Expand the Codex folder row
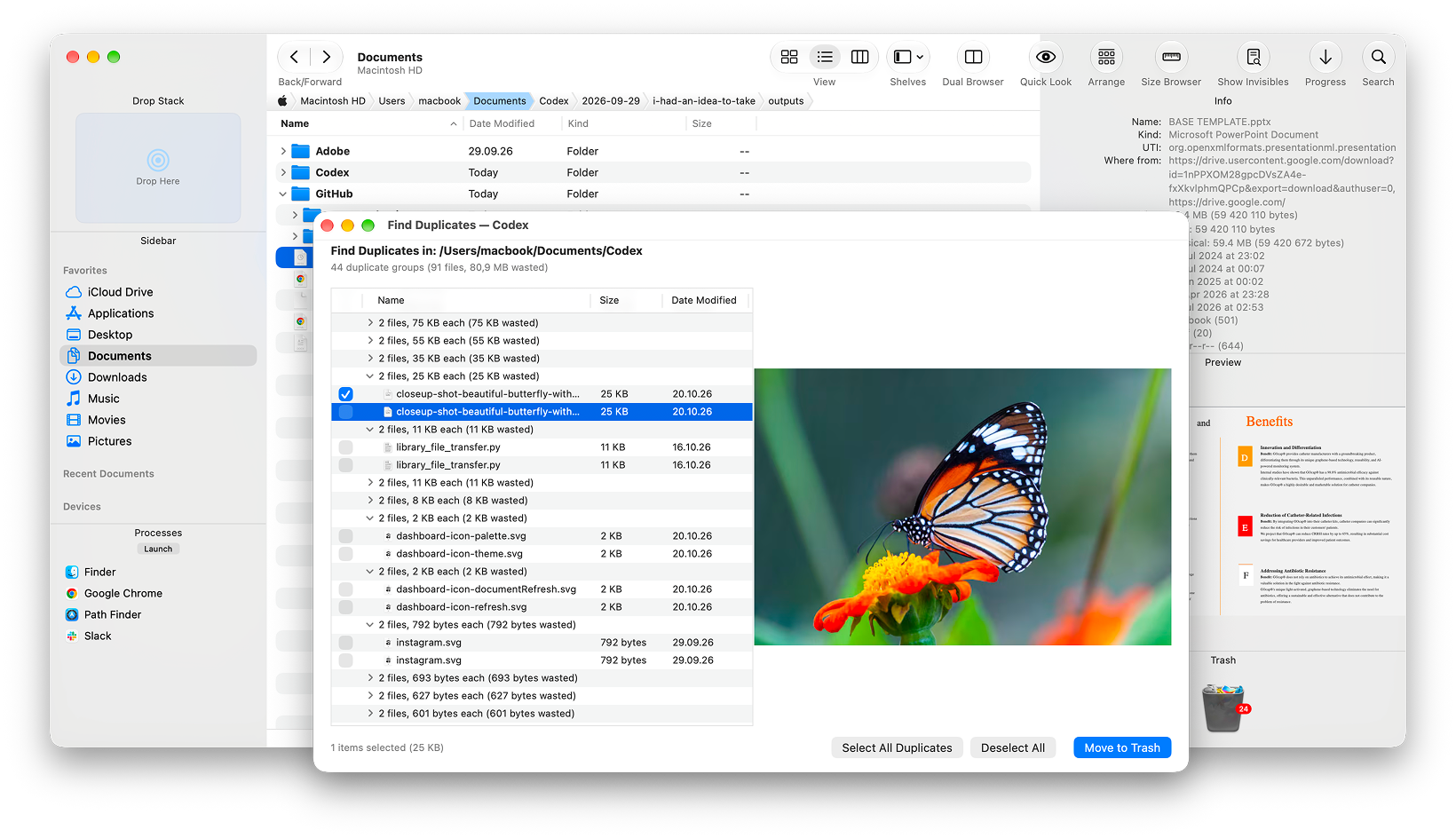This screenshot has height=838, width=1456. (x=283, y=173)
